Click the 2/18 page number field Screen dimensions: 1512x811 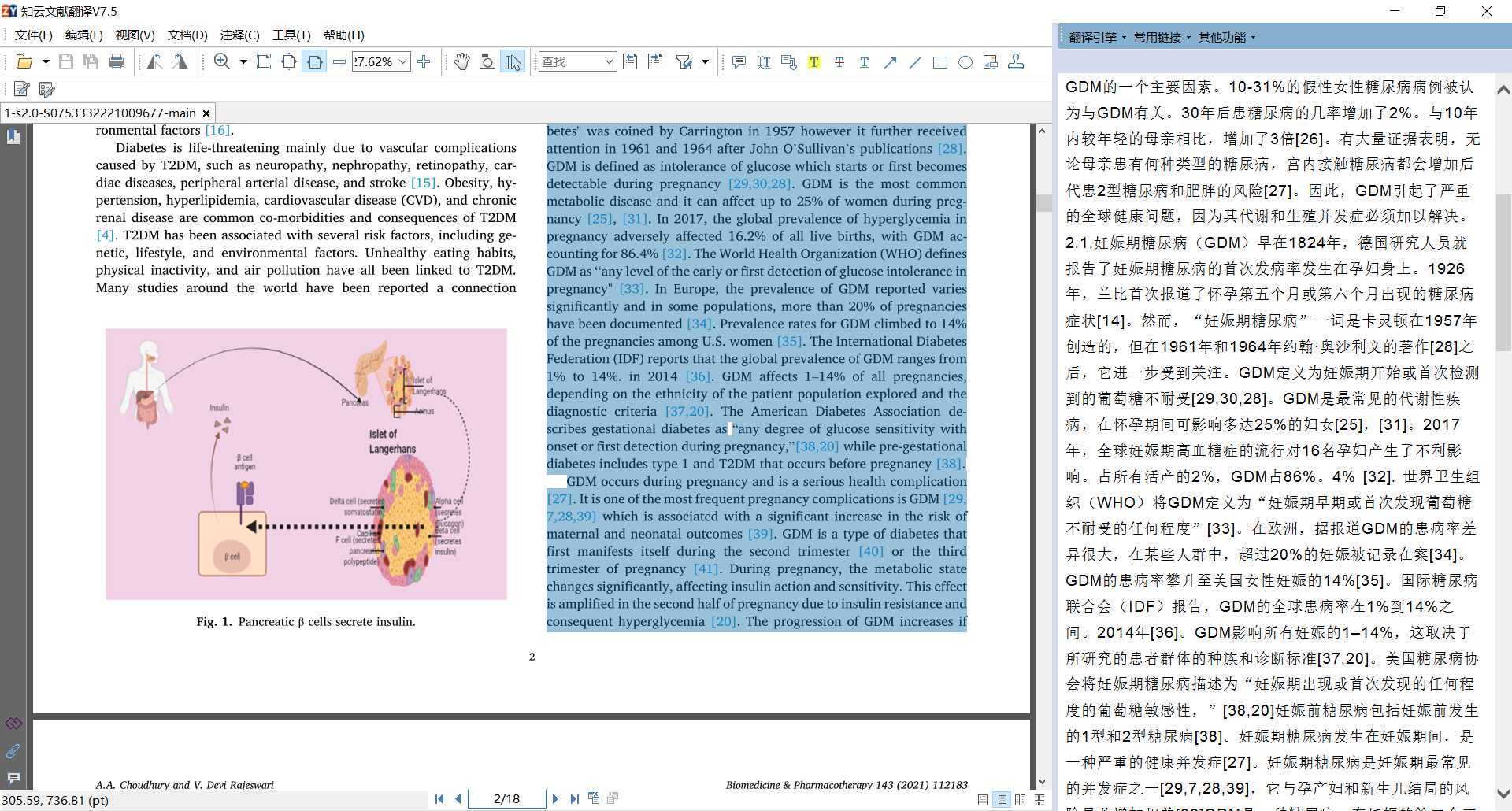coord(506,799)
